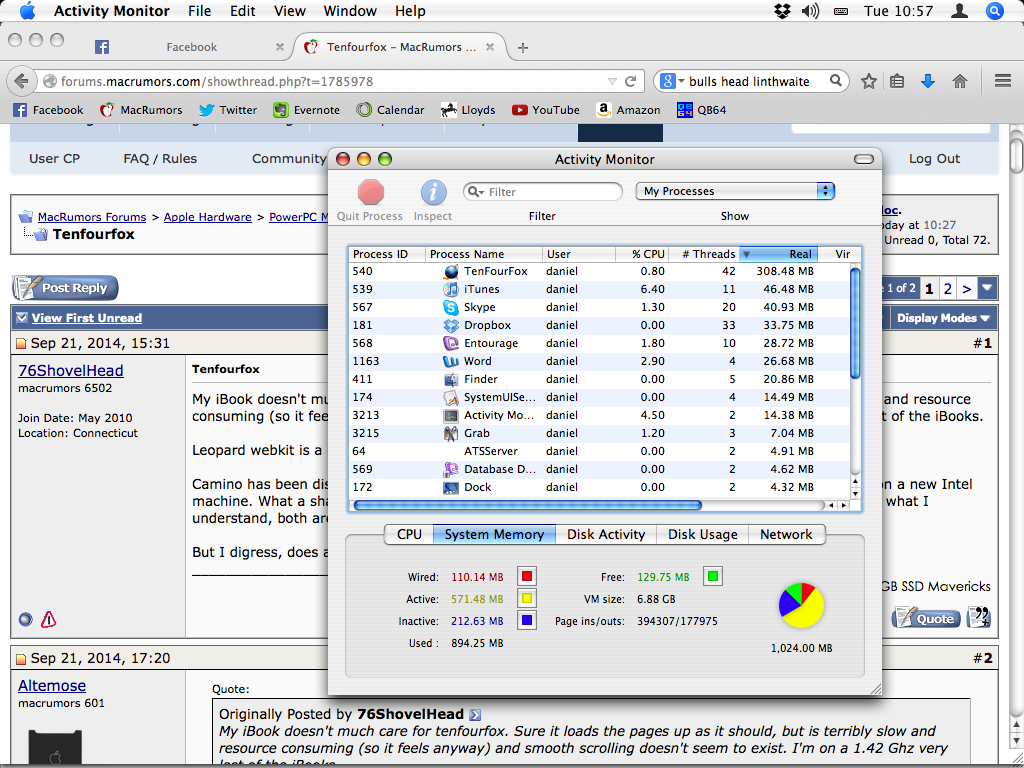Click the Post Reply button
The width and height of the screenshot is (1024, 768).
point(65,288)
